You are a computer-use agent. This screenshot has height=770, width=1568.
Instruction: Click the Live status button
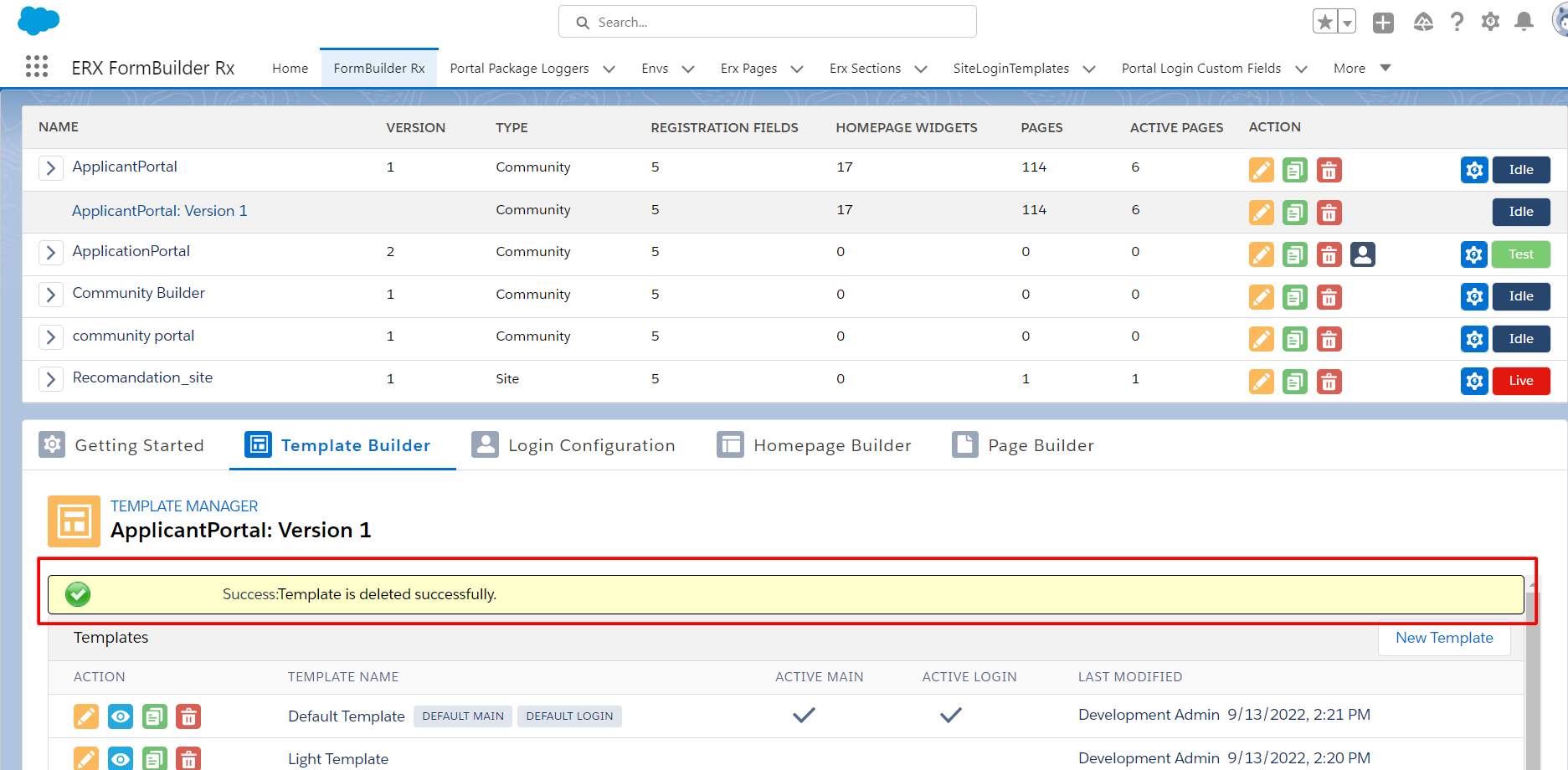click(1520, 381)
